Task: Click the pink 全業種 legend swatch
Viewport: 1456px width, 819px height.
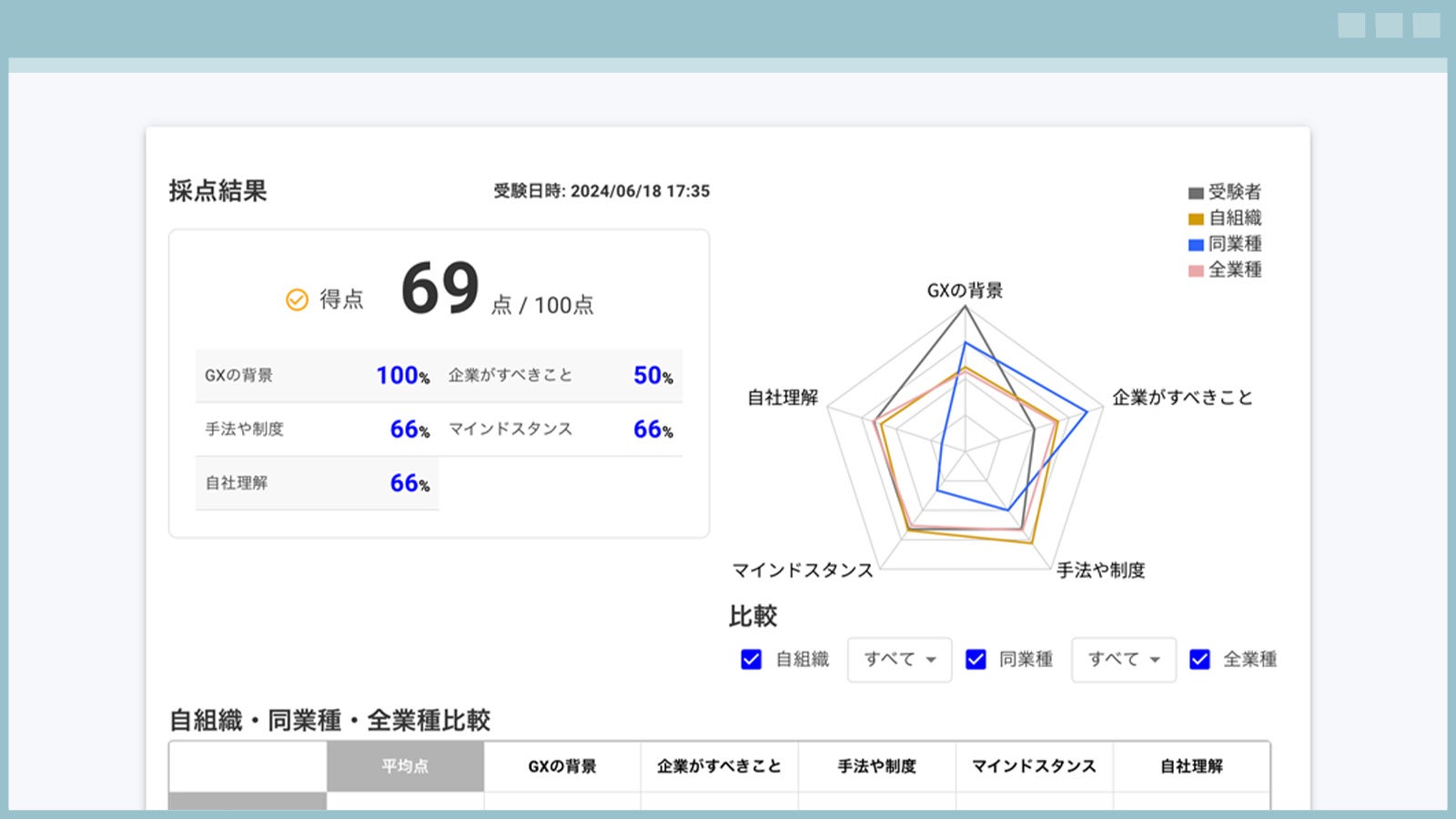Action: click(1196, 270)
